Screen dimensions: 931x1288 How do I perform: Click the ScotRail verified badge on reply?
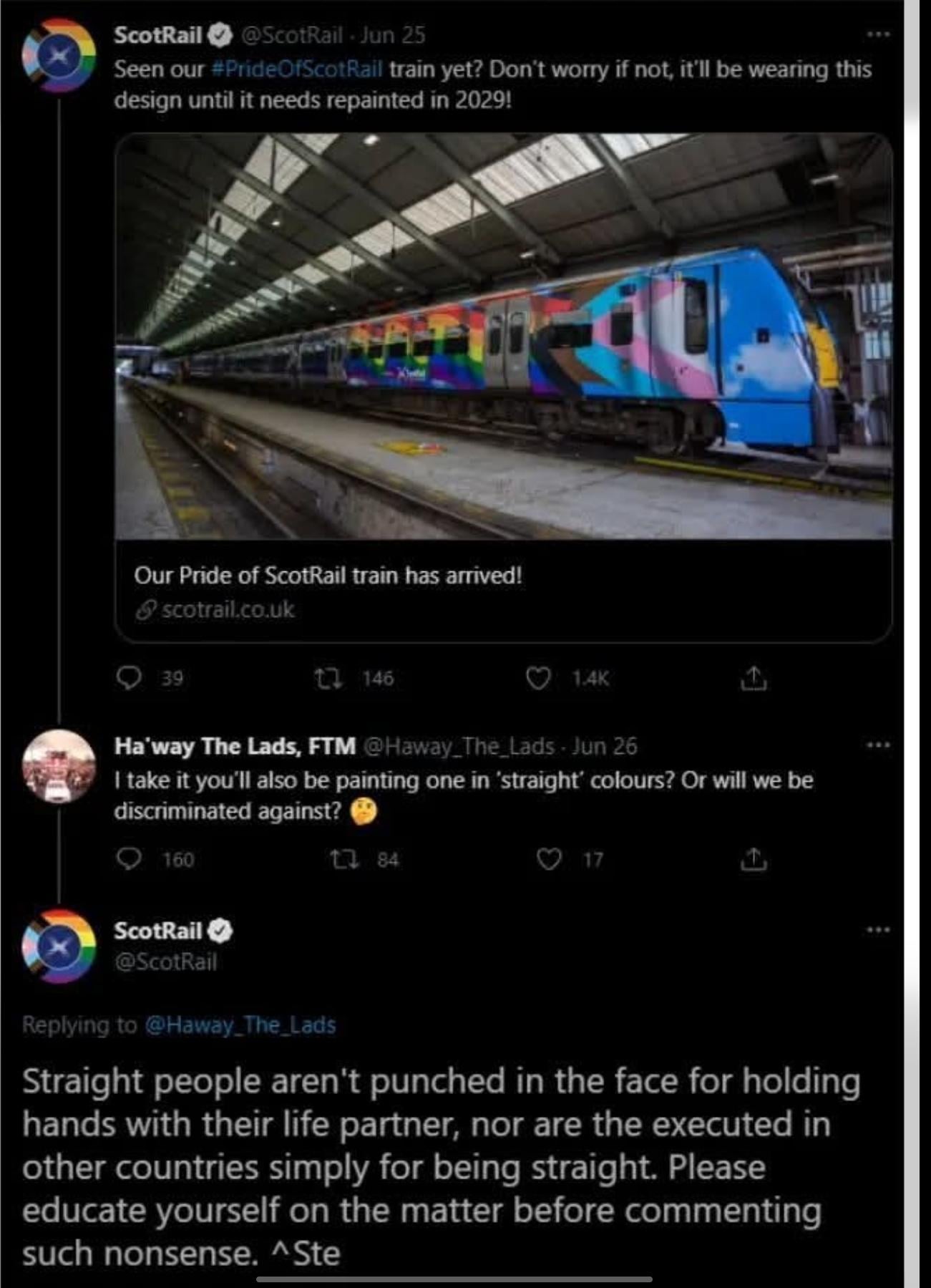(x=220, y=931)
